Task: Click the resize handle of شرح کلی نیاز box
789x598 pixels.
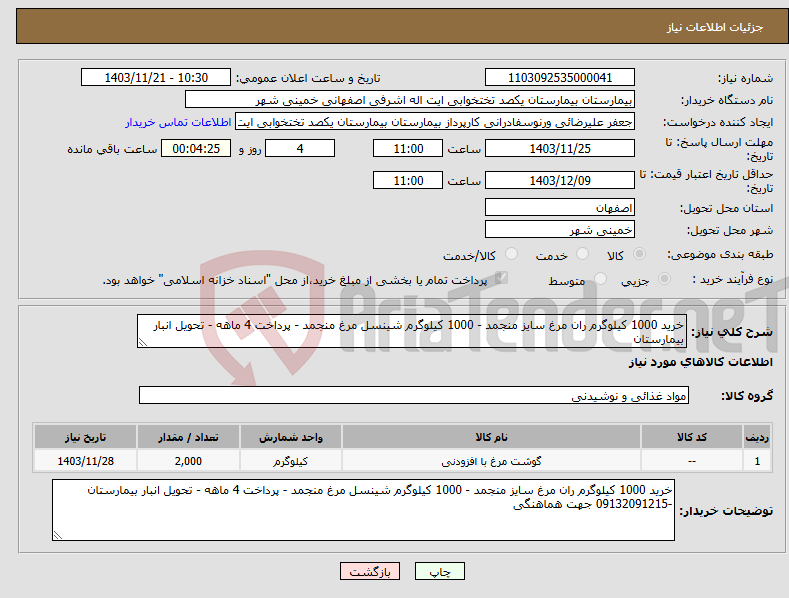Action: (143, 343)
